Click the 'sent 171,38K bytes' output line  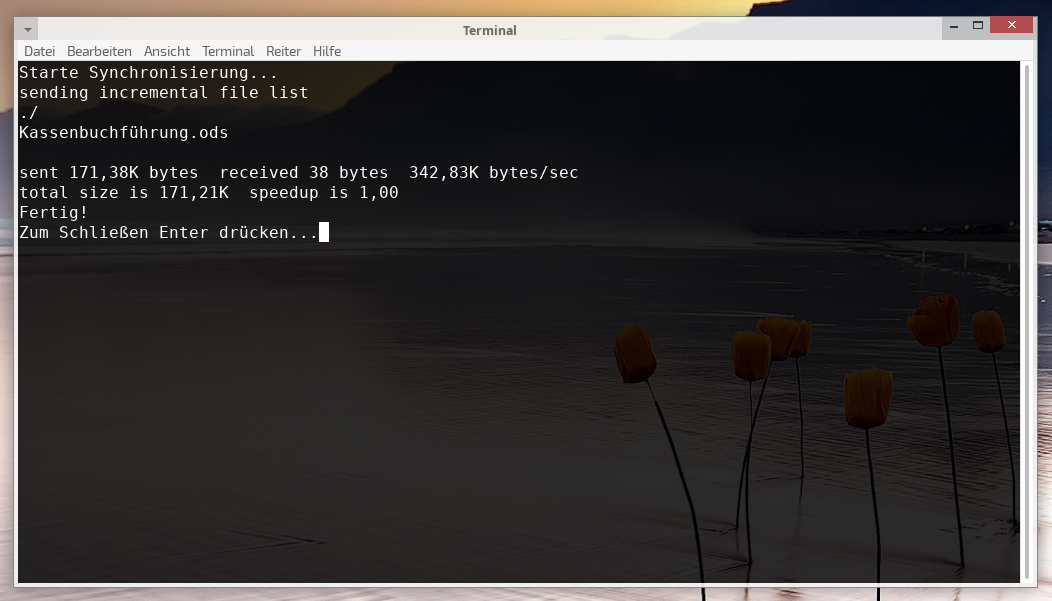pyautogui.click(x=299, y=172)
